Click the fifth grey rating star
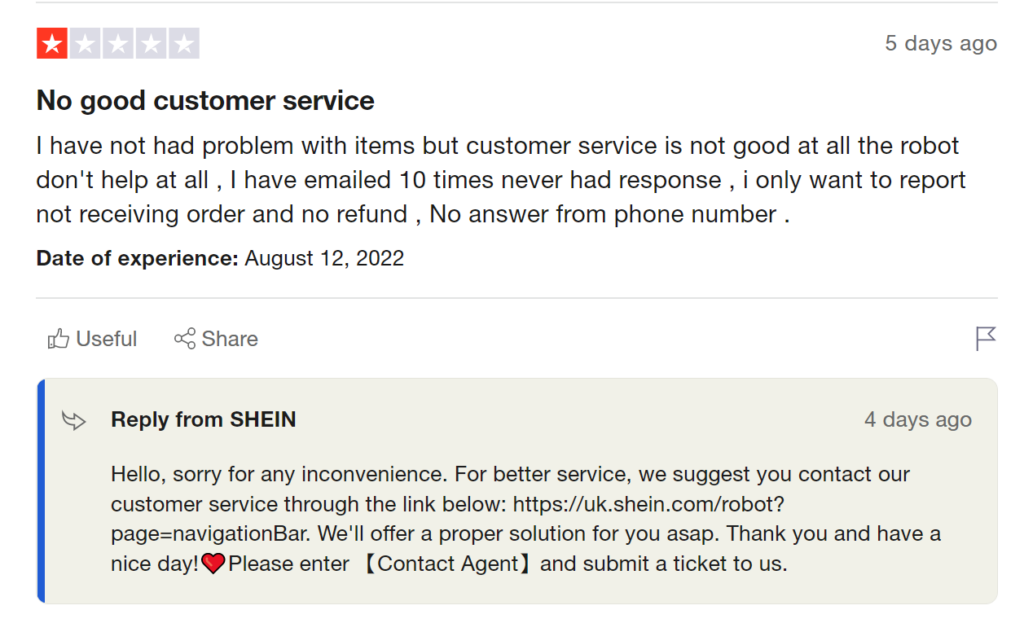The height and width of the screenshot is (623, 1024). point(184,44)
